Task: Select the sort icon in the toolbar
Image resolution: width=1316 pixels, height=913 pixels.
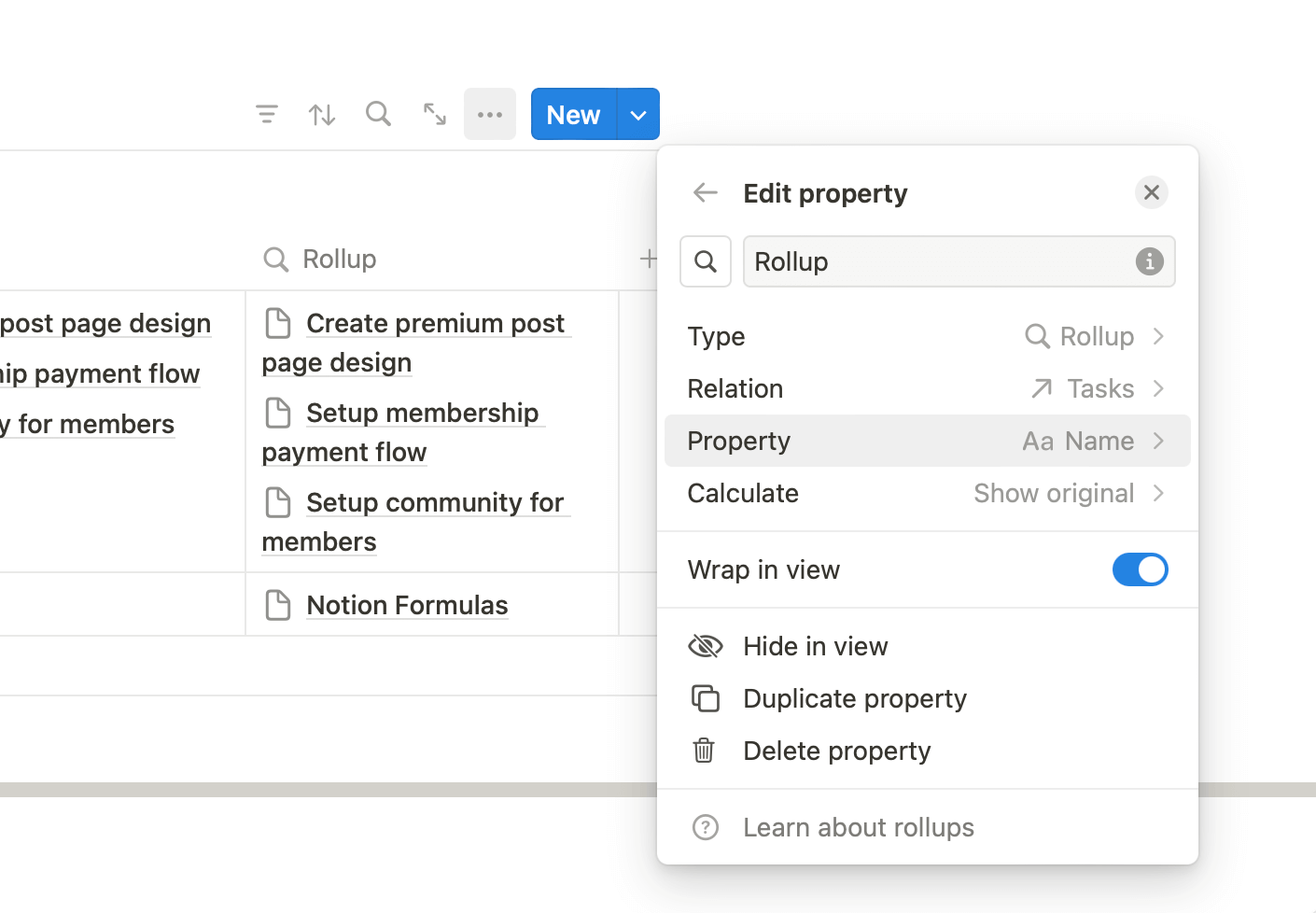Action: (322, 113)
